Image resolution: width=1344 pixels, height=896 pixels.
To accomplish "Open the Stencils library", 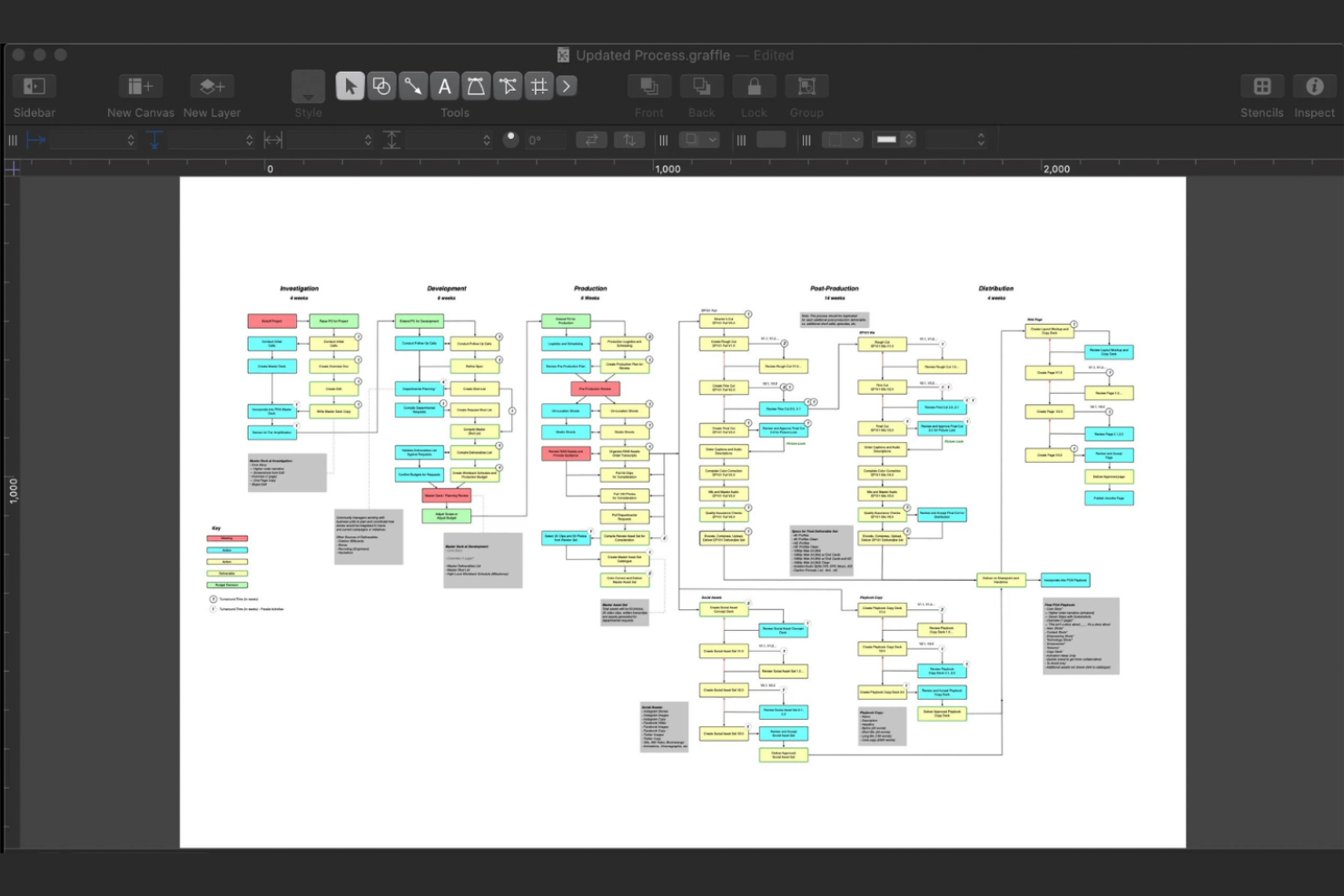I will [x=1261, y=85].
